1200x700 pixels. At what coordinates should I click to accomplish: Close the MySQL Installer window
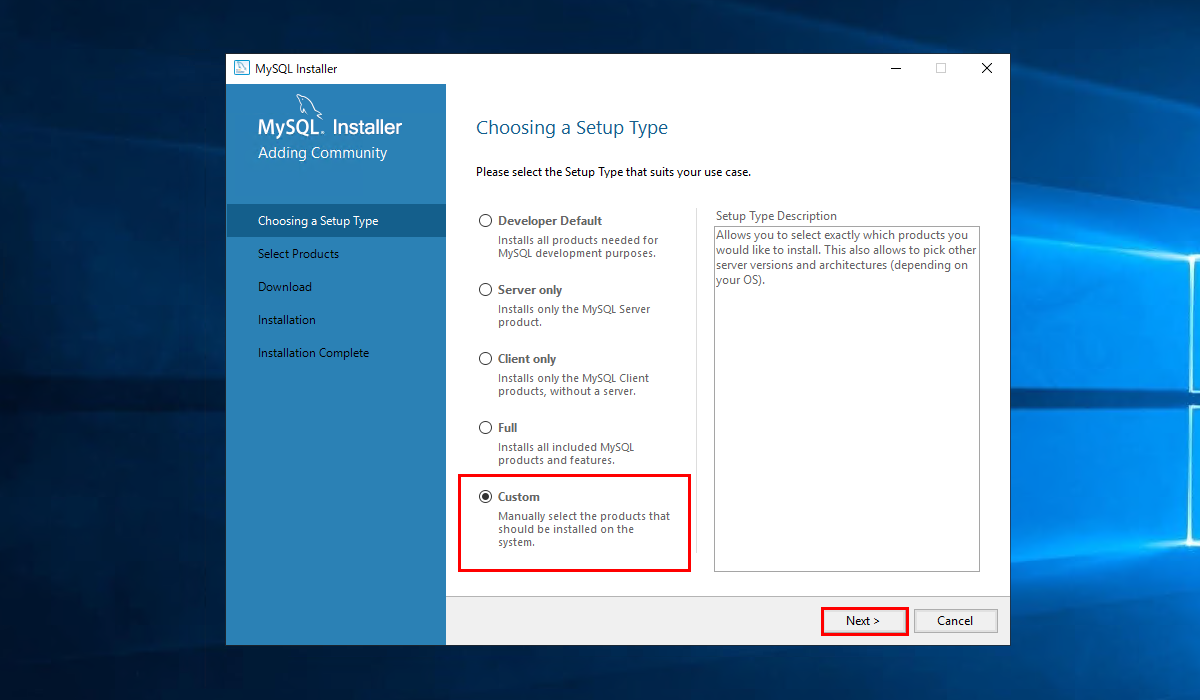[987, 68]
